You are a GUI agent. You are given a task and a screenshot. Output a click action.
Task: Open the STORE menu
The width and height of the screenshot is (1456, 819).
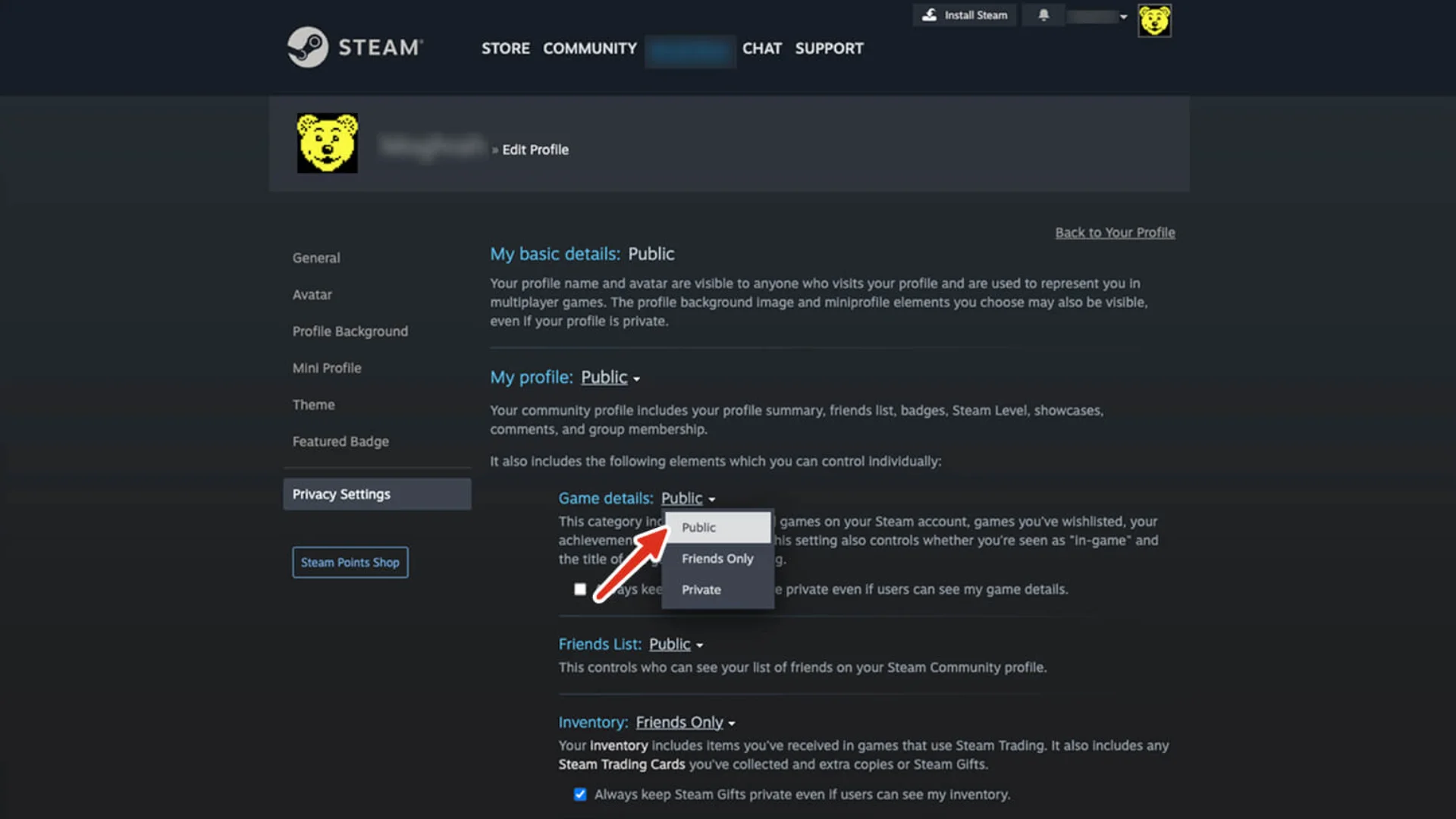click(x=506, y=49)
